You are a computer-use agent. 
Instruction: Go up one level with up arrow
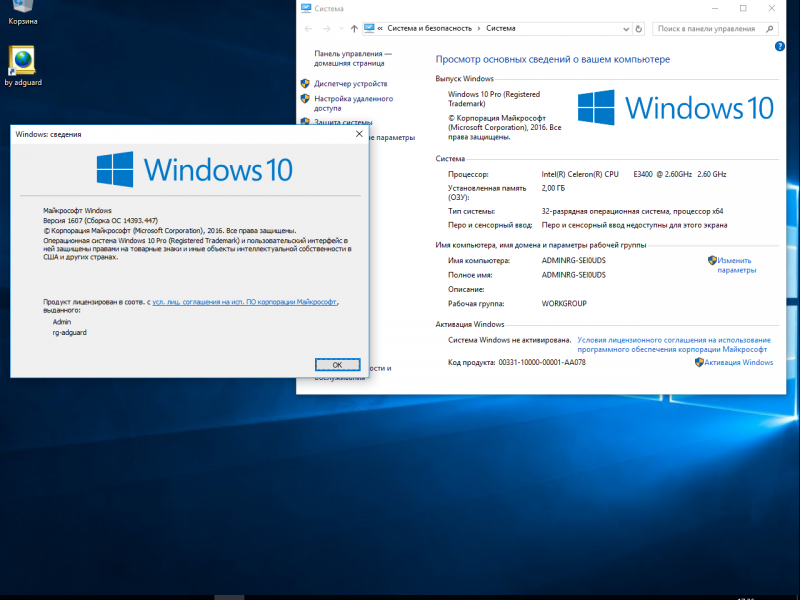[354, 29]
